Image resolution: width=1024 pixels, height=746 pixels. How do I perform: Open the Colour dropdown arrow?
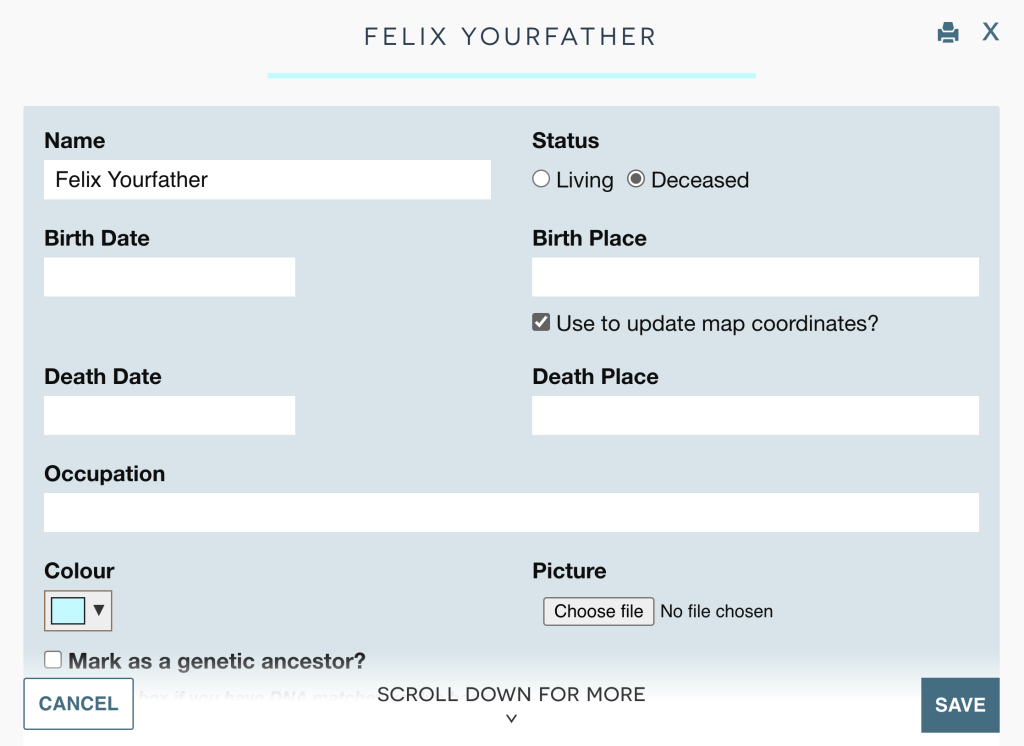(97, 610)
